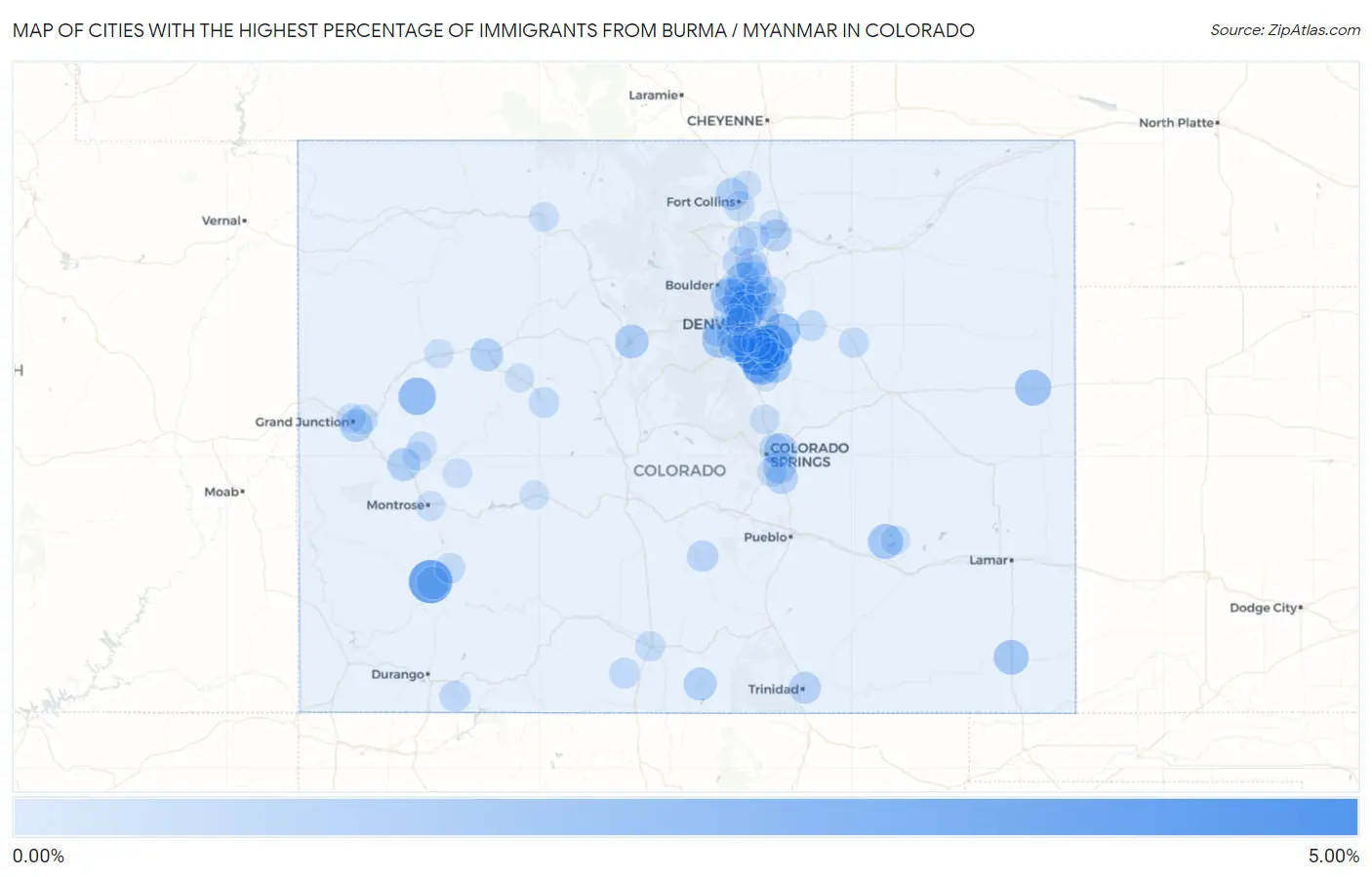Click the North Platte city label
The width and height of the screenshot is (1372, 877).
[x=1178, y=123]
